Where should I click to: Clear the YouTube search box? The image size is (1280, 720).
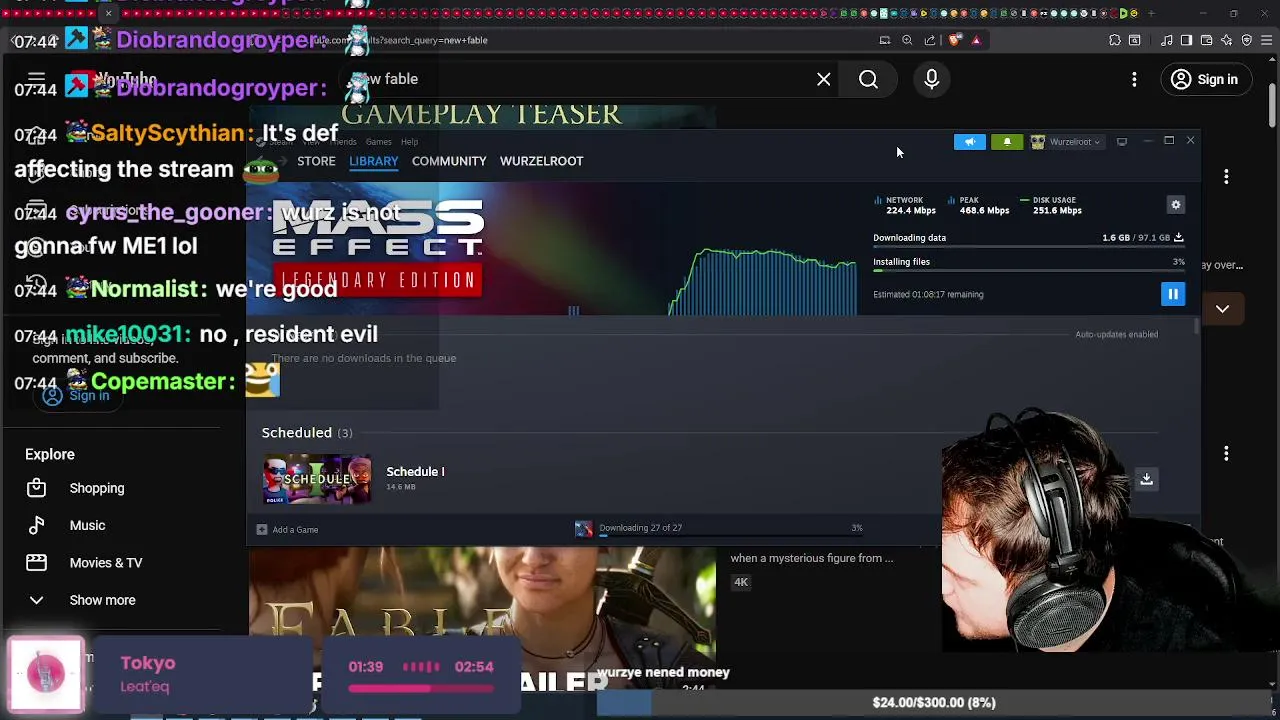pyautogui.click(x=823, y=79)
